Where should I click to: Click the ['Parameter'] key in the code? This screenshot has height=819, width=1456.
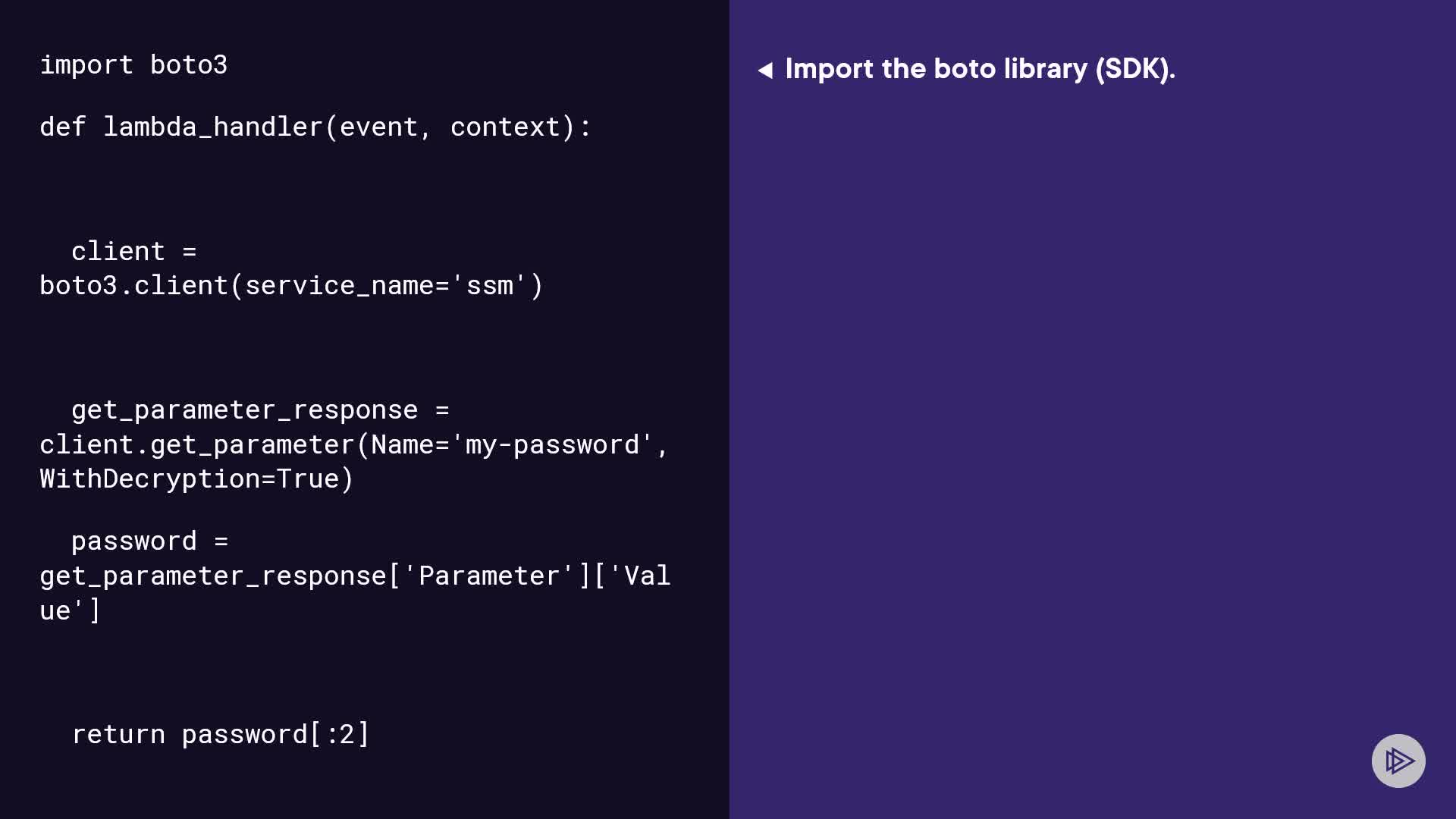[489, 576]
